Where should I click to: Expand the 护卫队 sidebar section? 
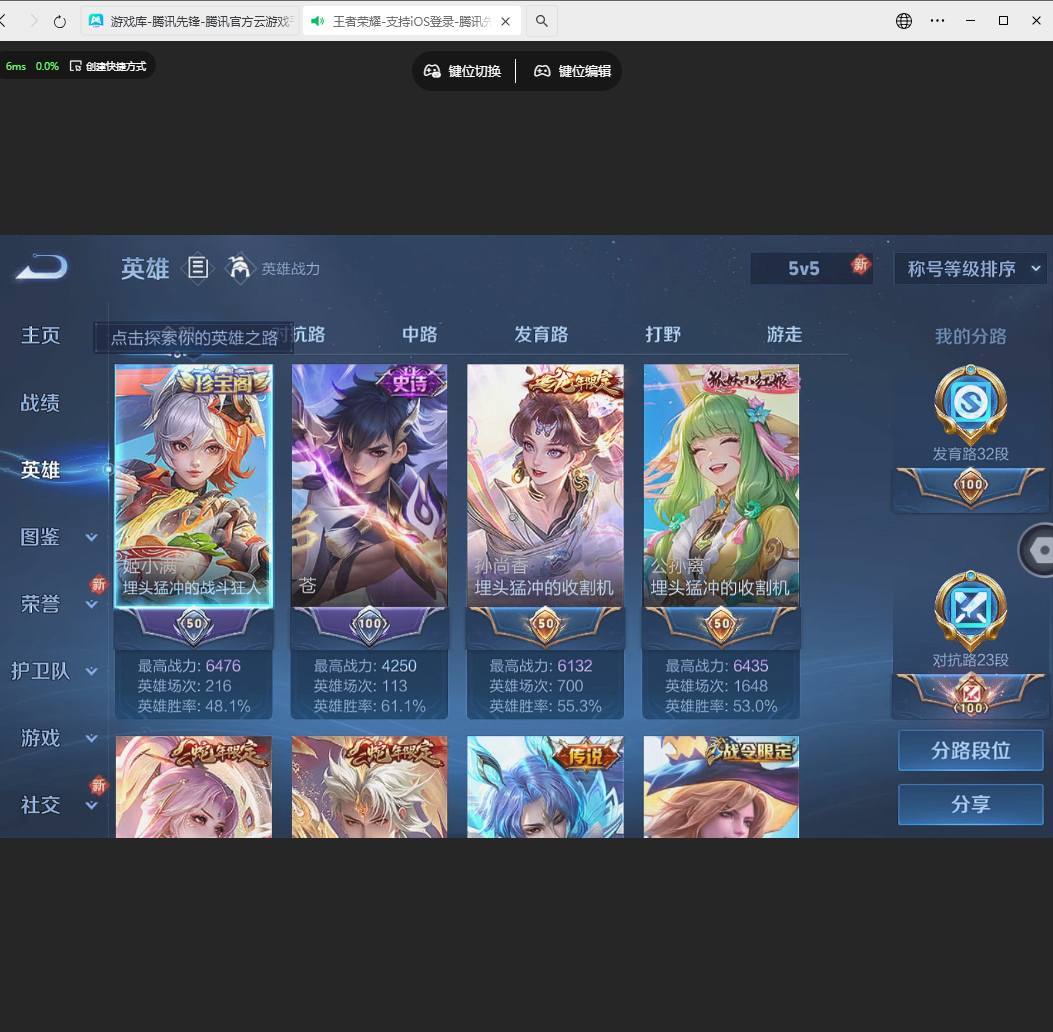point(91,671)
